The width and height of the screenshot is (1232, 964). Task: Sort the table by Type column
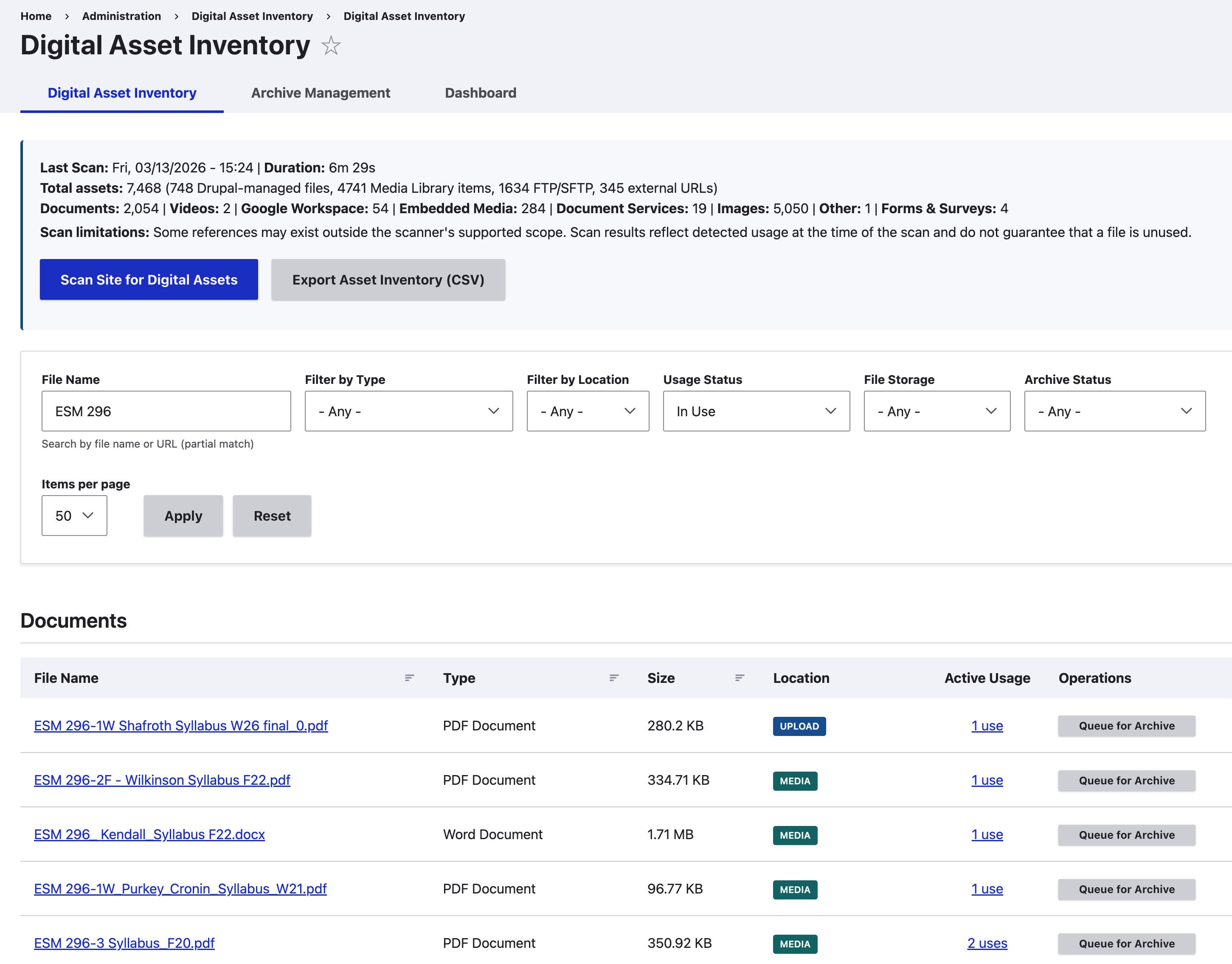[x=614, y=678]
